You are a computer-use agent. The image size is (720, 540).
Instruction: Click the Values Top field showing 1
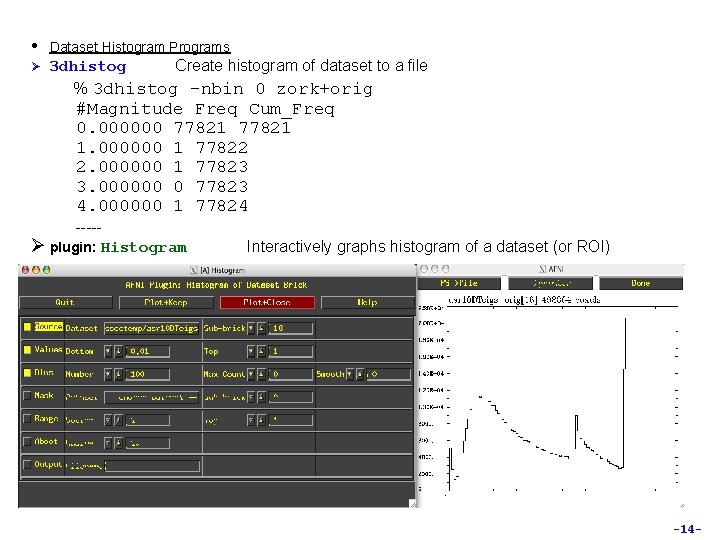(291, 351)
